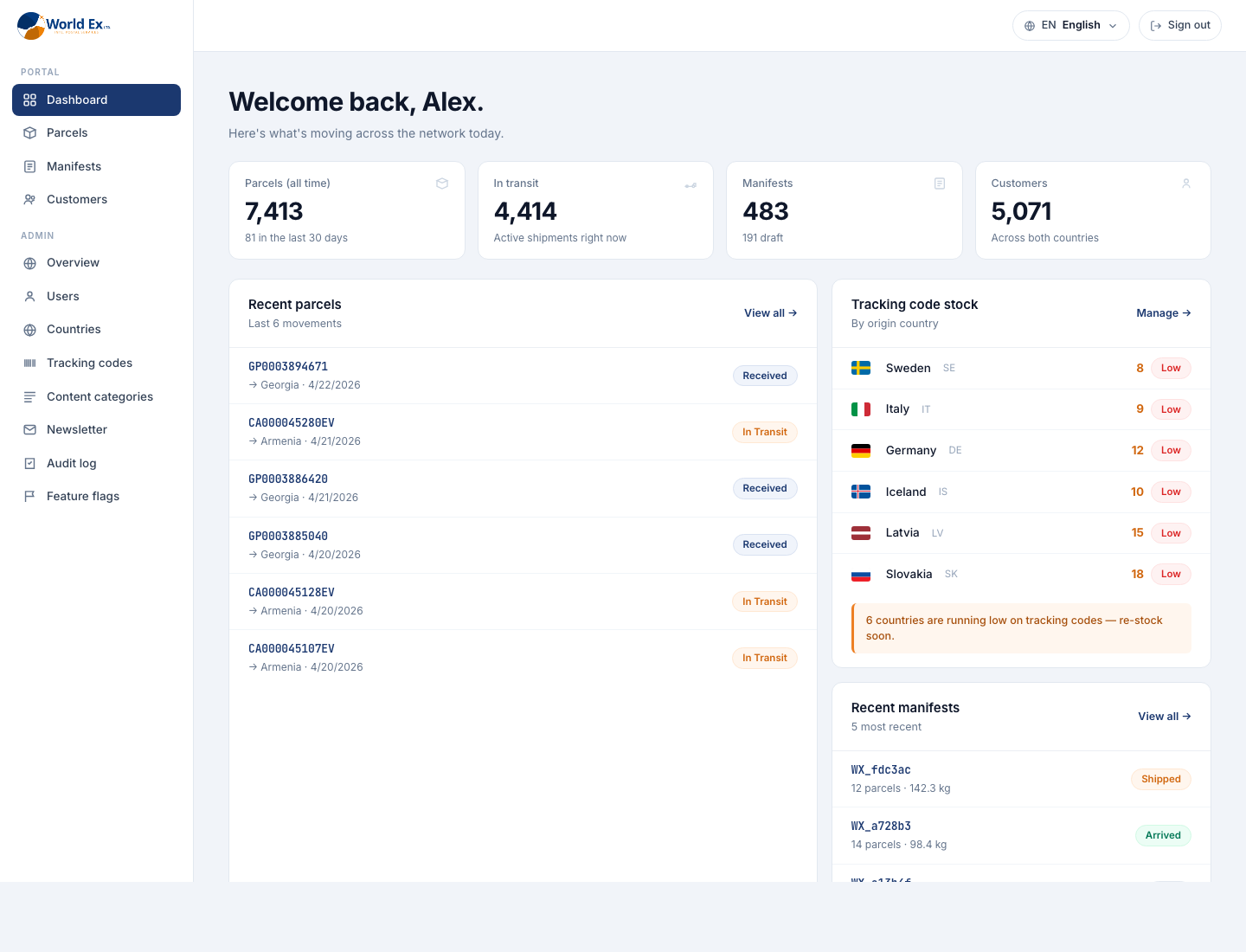Click View all in Recent parcels
Viewport: 1246px width, 952px height.
point(770,313)
